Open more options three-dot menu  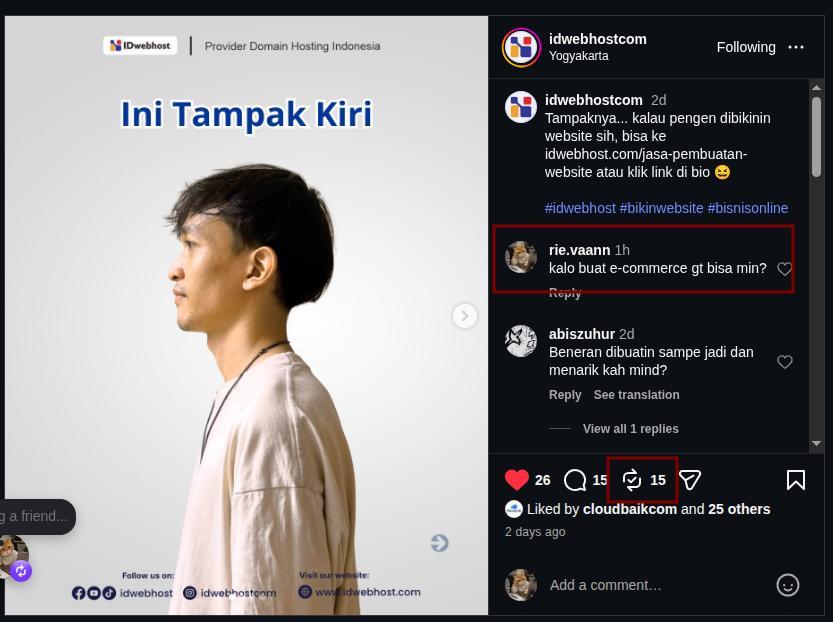pos(796,47)
